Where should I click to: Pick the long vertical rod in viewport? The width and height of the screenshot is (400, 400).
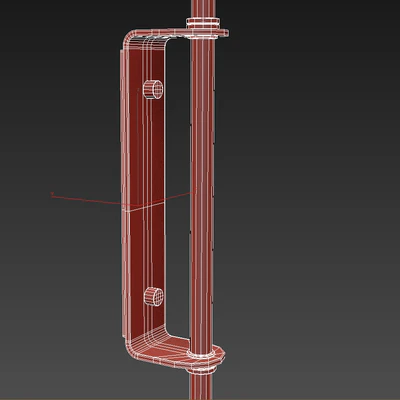202,200
